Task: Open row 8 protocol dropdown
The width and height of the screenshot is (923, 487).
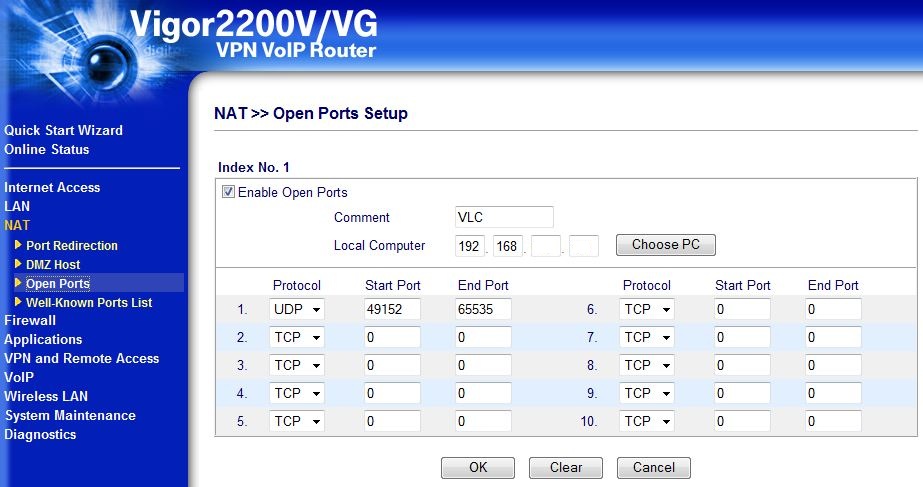Action: point(646,365)
